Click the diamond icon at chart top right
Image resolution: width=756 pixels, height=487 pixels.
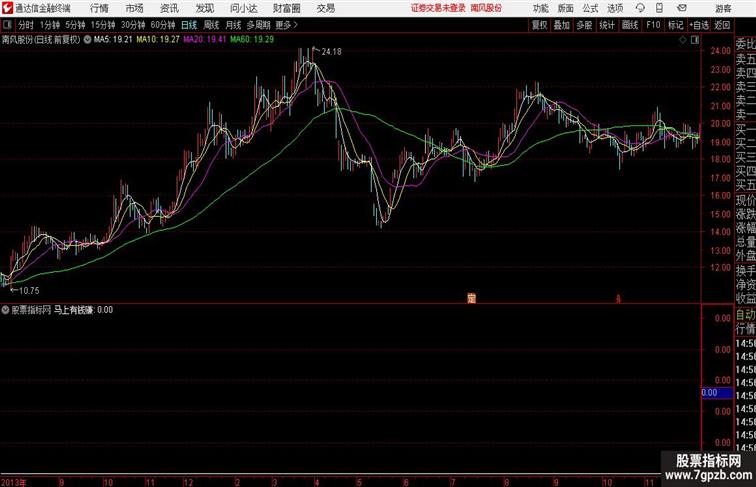[x=683, y=40]
